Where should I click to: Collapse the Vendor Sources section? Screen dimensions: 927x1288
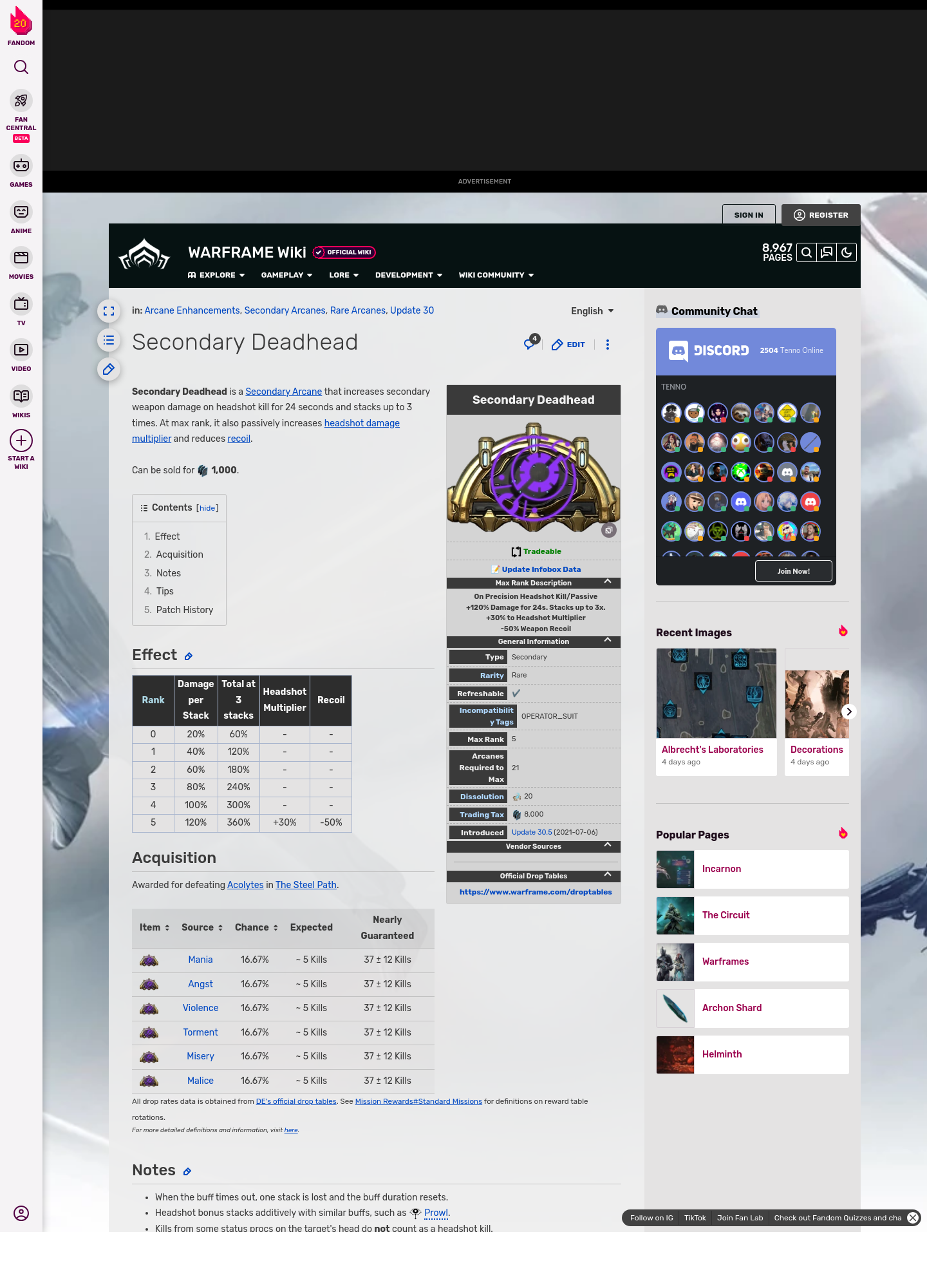click(608, 845)
